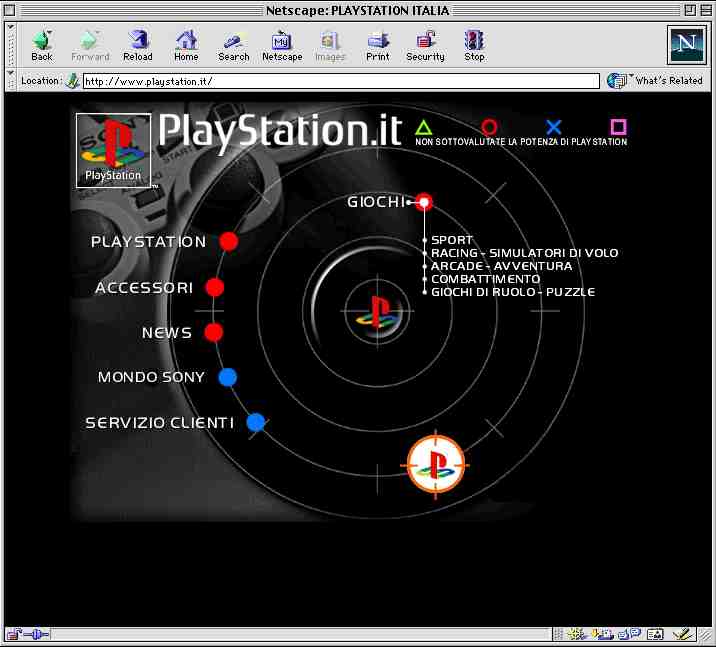Open the Security info button
Screen dimensions: 716x647
(426, 46)
